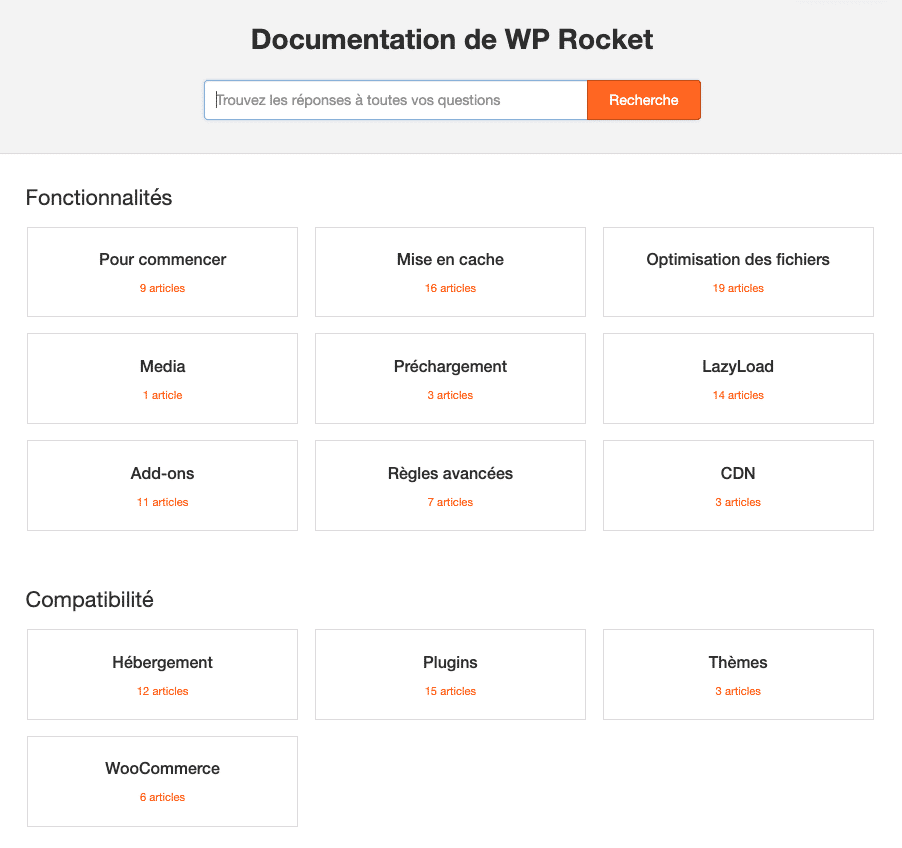The width and height of the screenshot is (902, 848).
Task: Click the 'Documentation de WP Rocket' title
Action: pyautogui.click(x=451, y=40)
